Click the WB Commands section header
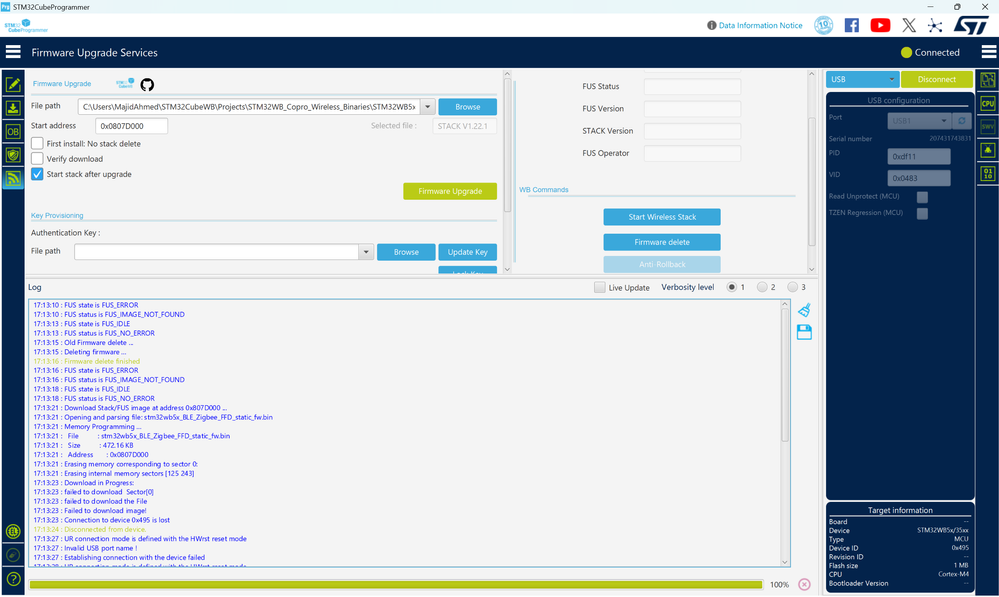The width and height of the screenshot is (999, 597). click(x=543, y=190)
